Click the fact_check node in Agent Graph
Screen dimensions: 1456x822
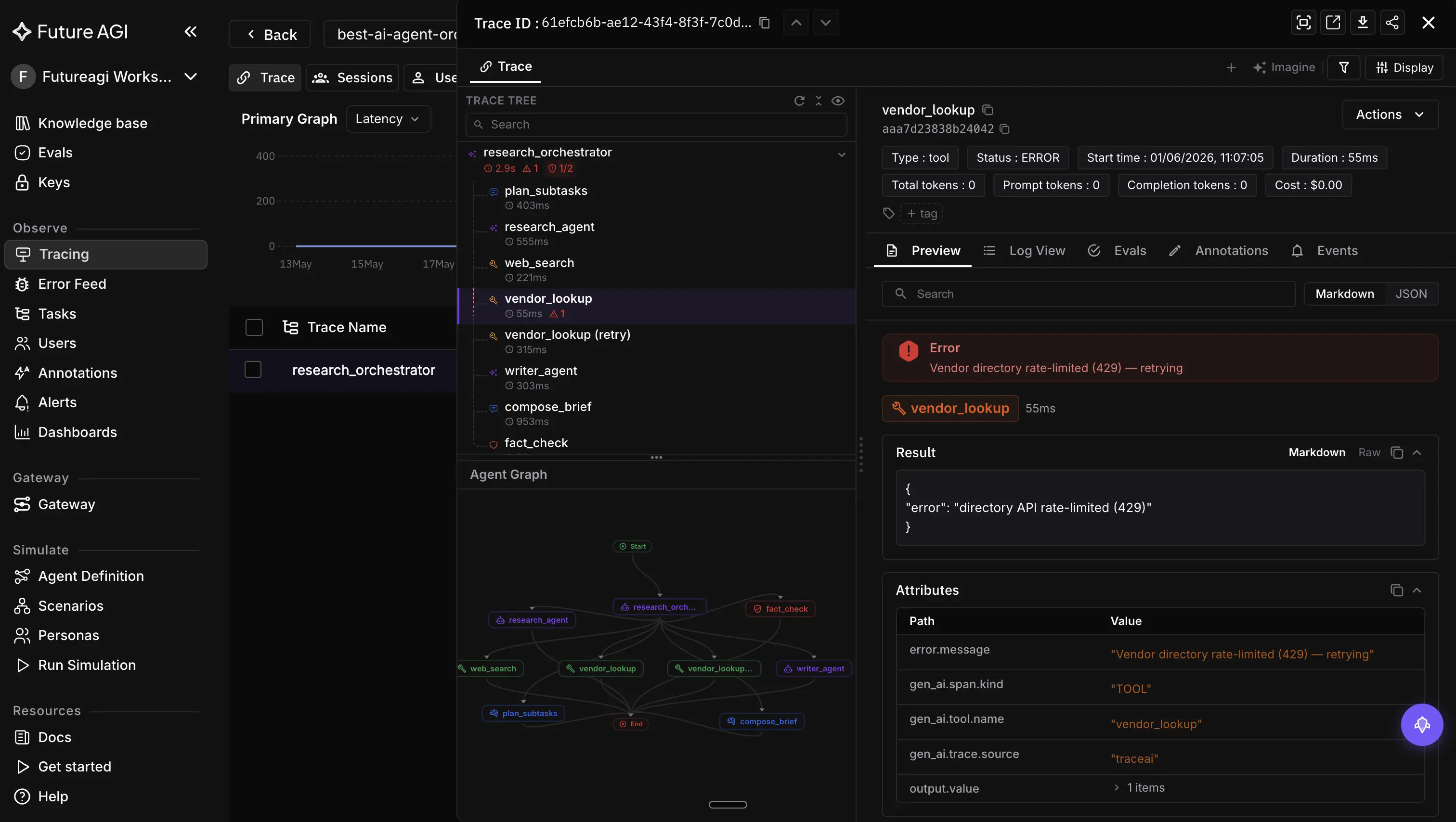click(780, 609)
